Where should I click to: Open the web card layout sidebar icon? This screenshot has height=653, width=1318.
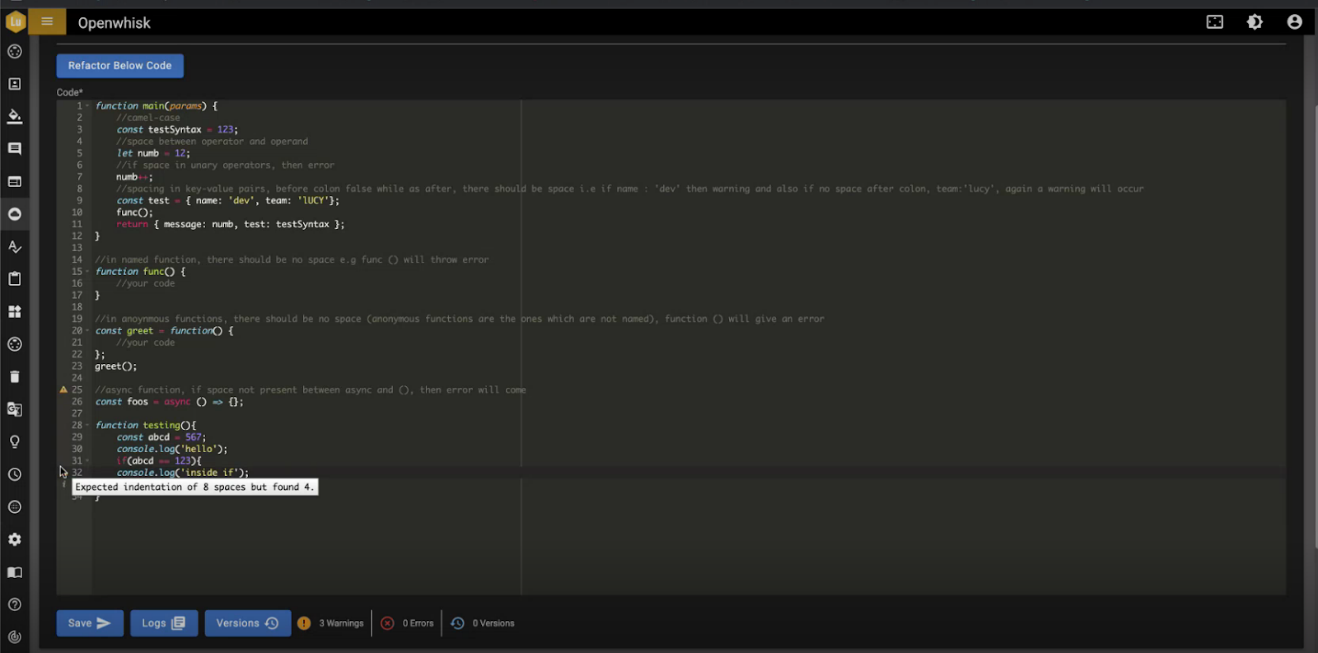pos(15,181)
